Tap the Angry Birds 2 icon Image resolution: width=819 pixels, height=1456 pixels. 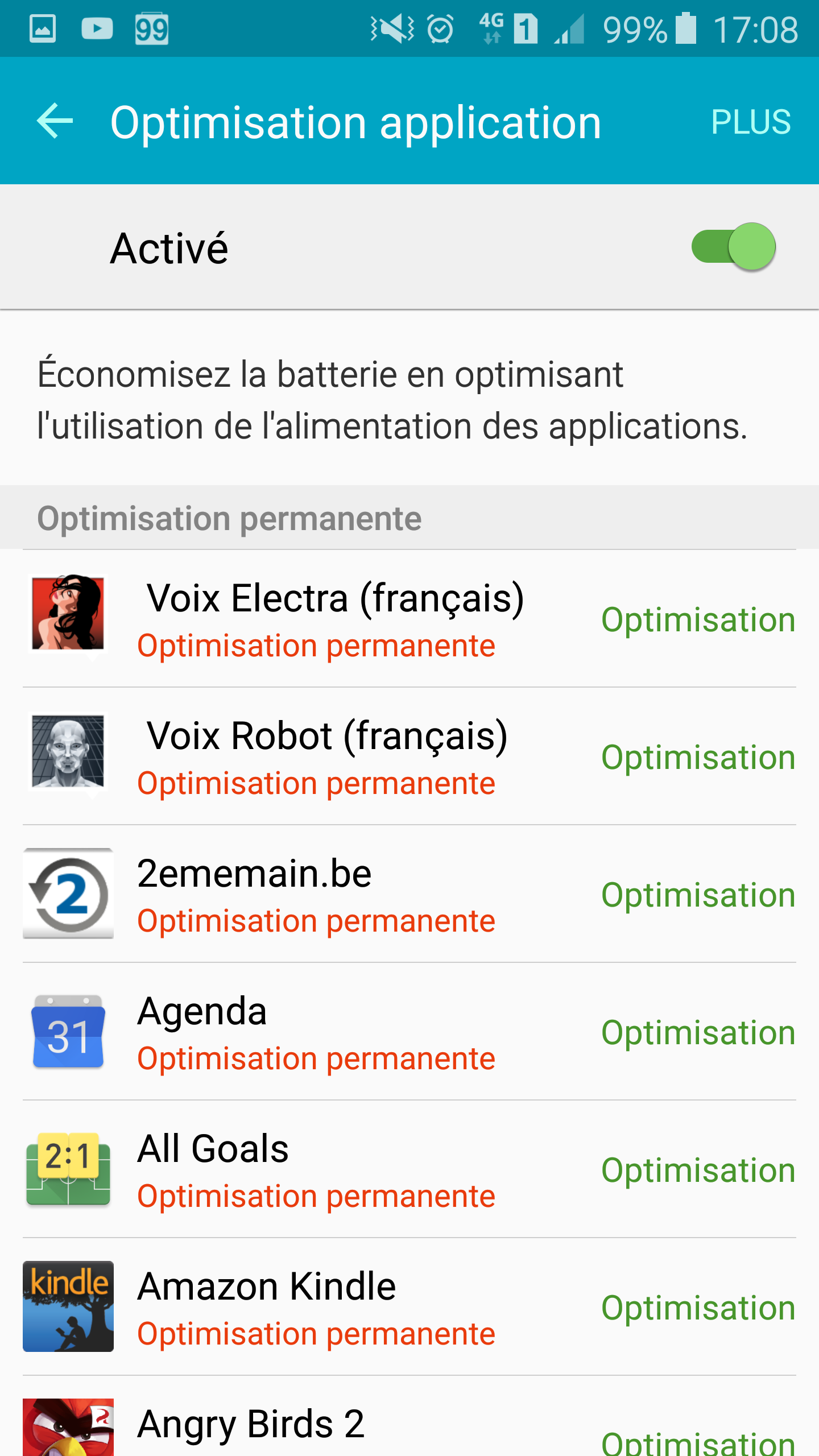coord(68,1429)
